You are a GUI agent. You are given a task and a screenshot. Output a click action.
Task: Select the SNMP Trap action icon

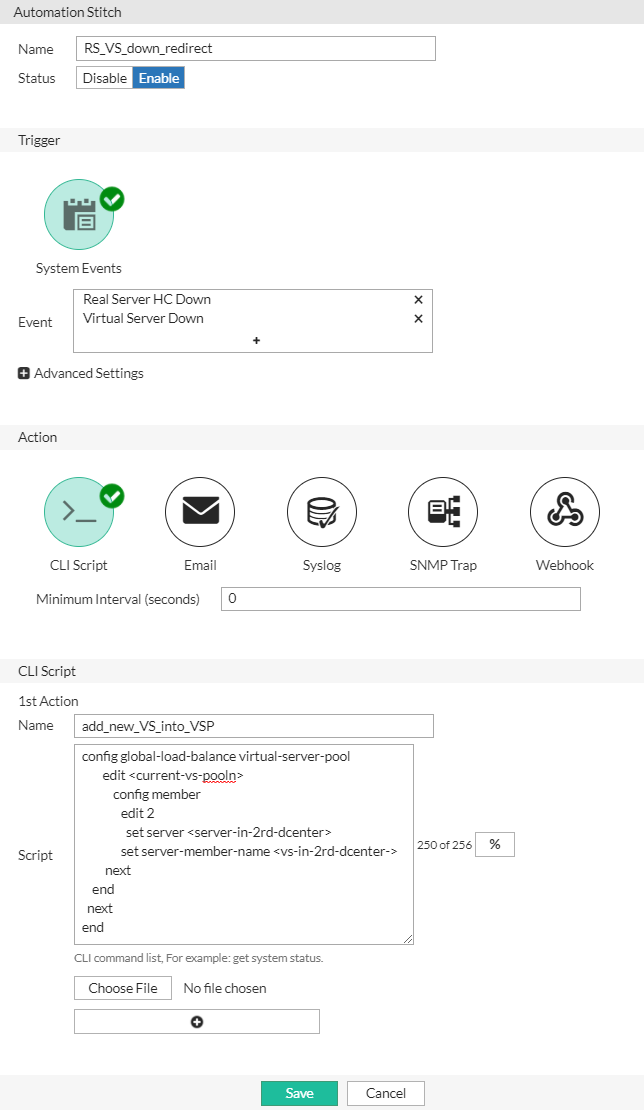(x=443, y=512)
